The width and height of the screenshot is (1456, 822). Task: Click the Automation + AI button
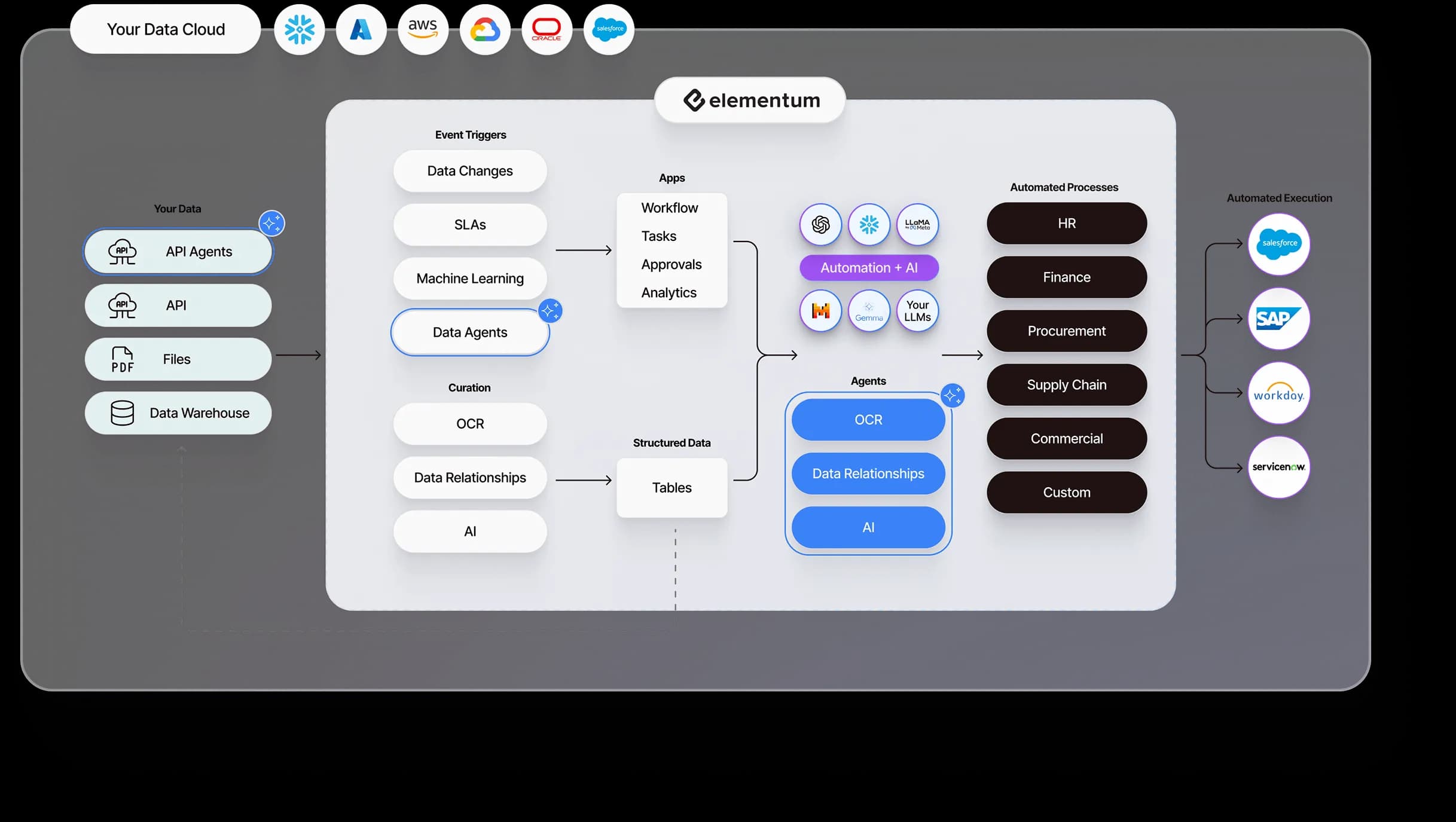868,267
